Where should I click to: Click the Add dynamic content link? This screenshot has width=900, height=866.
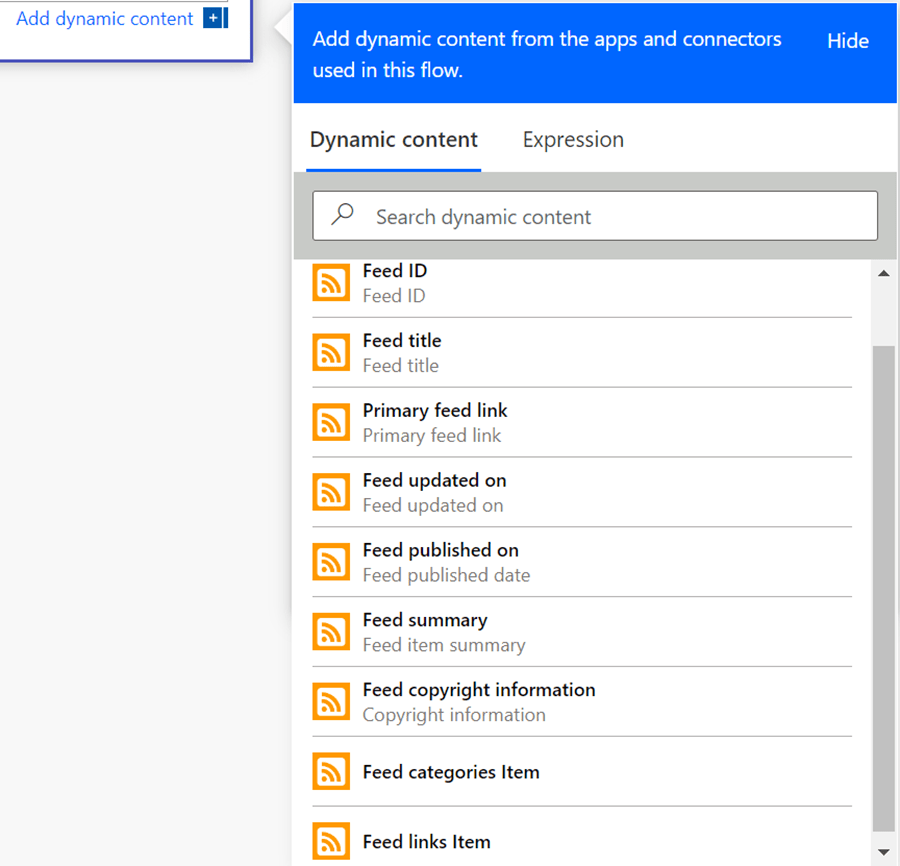[105, 19]
